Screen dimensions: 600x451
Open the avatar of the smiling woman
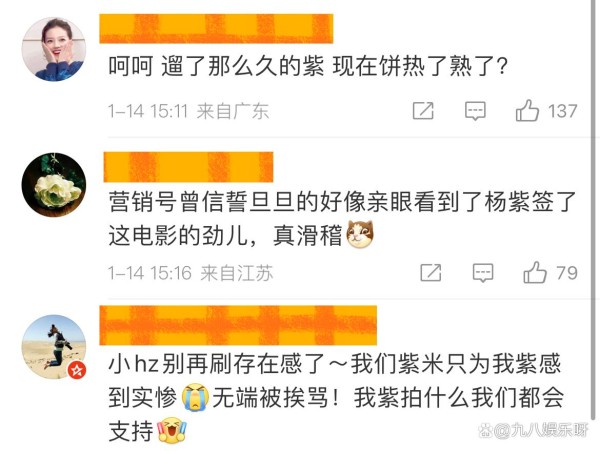(x=54, y=49)
